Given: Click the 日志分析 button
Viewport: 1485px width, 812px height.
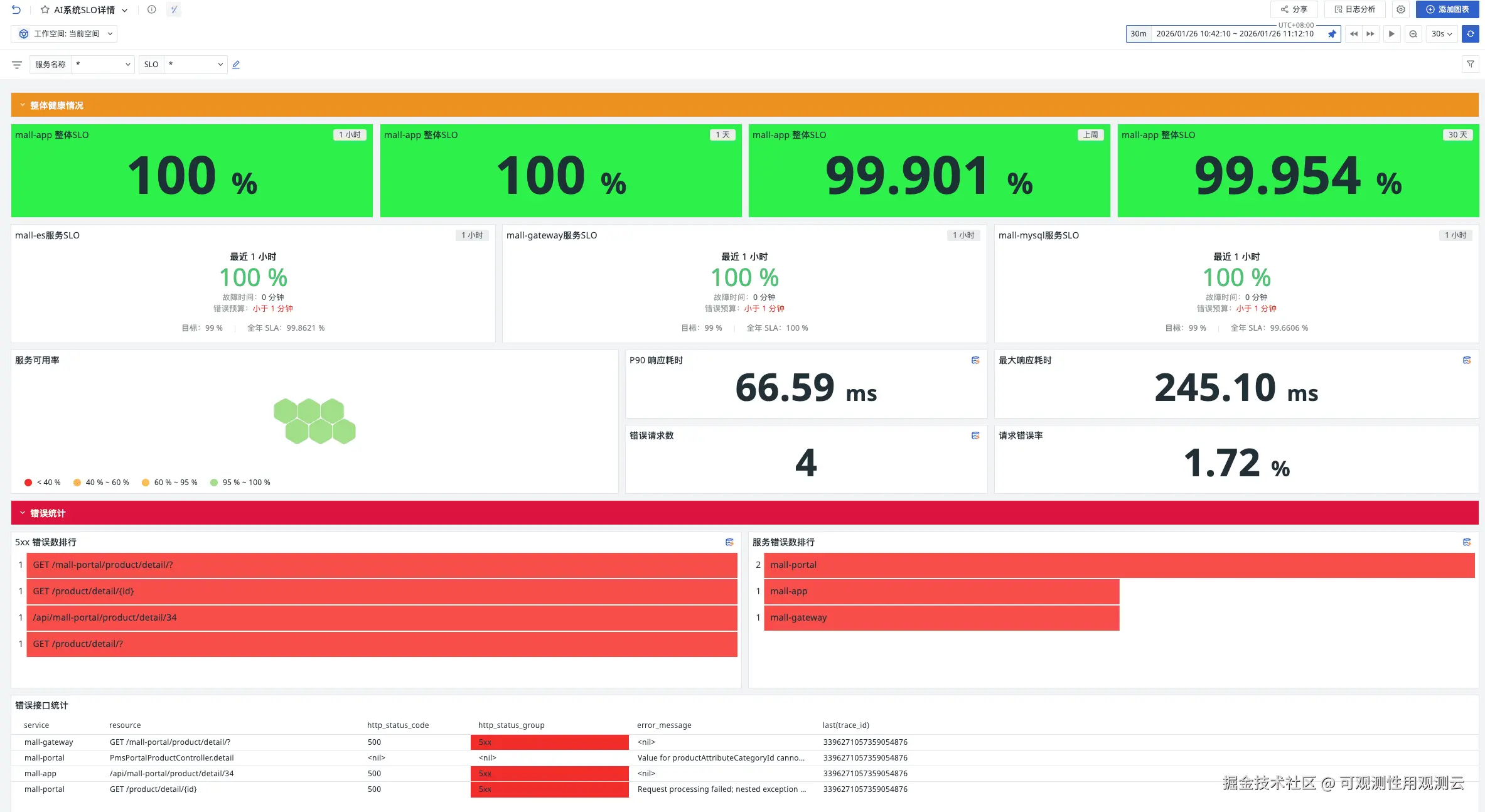Looking at the screenshot, I should coord(1354,9).
